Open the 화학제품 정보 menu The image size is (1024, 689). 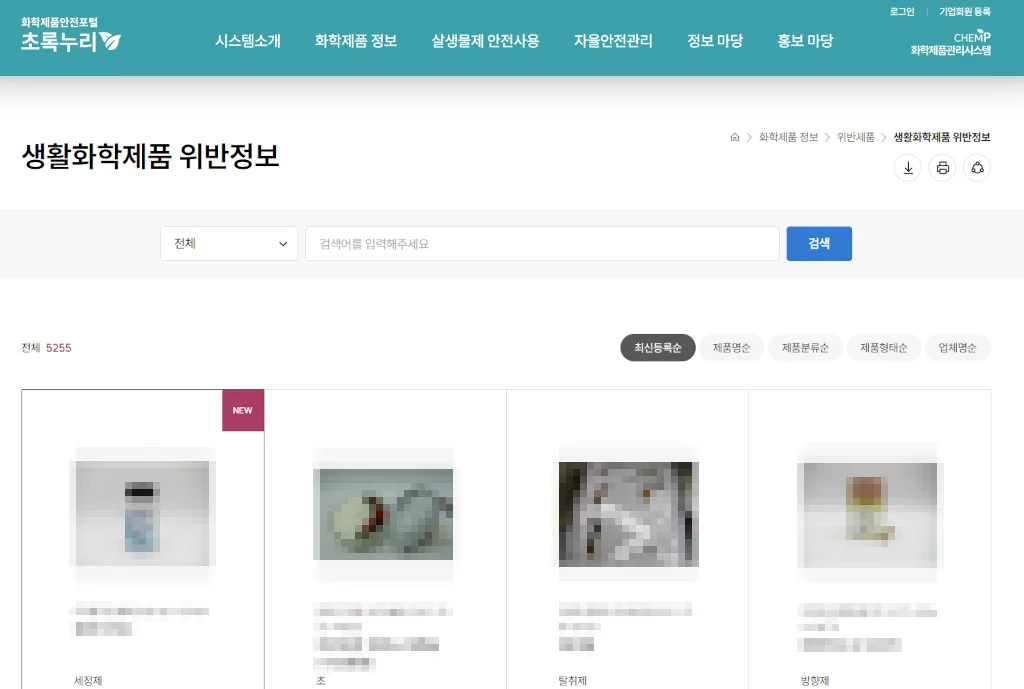pyautogui.click(x=356, y=41)
